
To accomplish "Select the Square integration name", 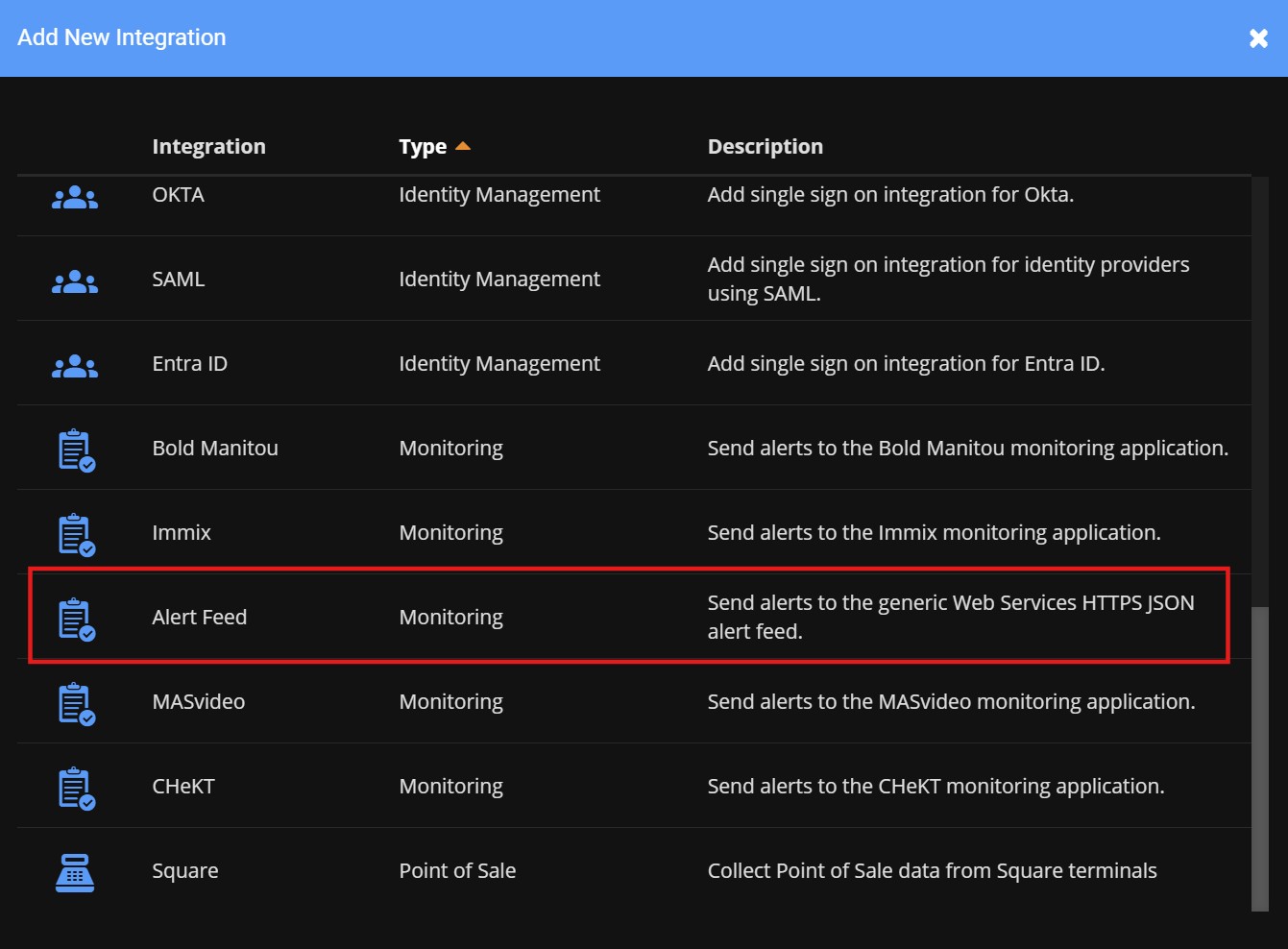I will [185, 871].
